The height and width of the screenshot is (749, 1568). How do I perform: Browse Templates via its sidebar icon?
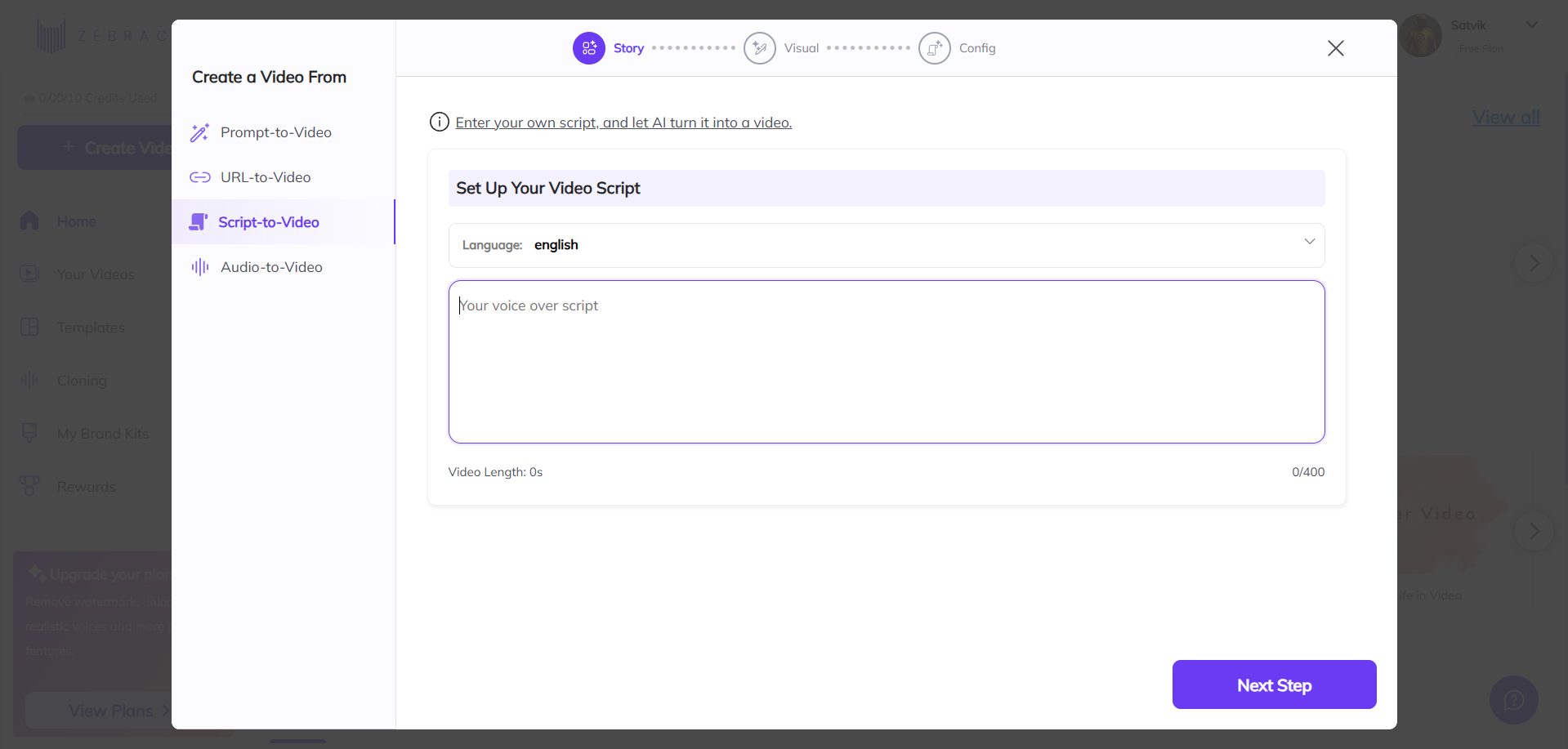pos(29,327)
